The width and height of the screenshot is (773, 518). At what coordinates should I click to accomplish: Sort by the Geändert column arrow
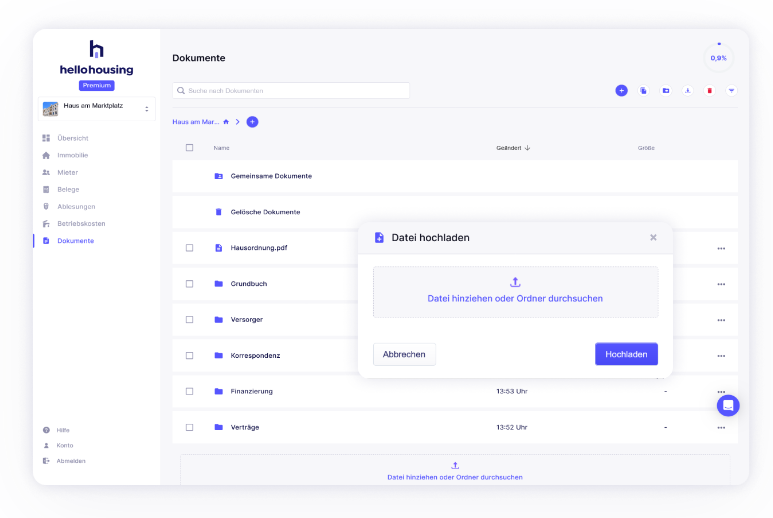[x=527, y=148]
